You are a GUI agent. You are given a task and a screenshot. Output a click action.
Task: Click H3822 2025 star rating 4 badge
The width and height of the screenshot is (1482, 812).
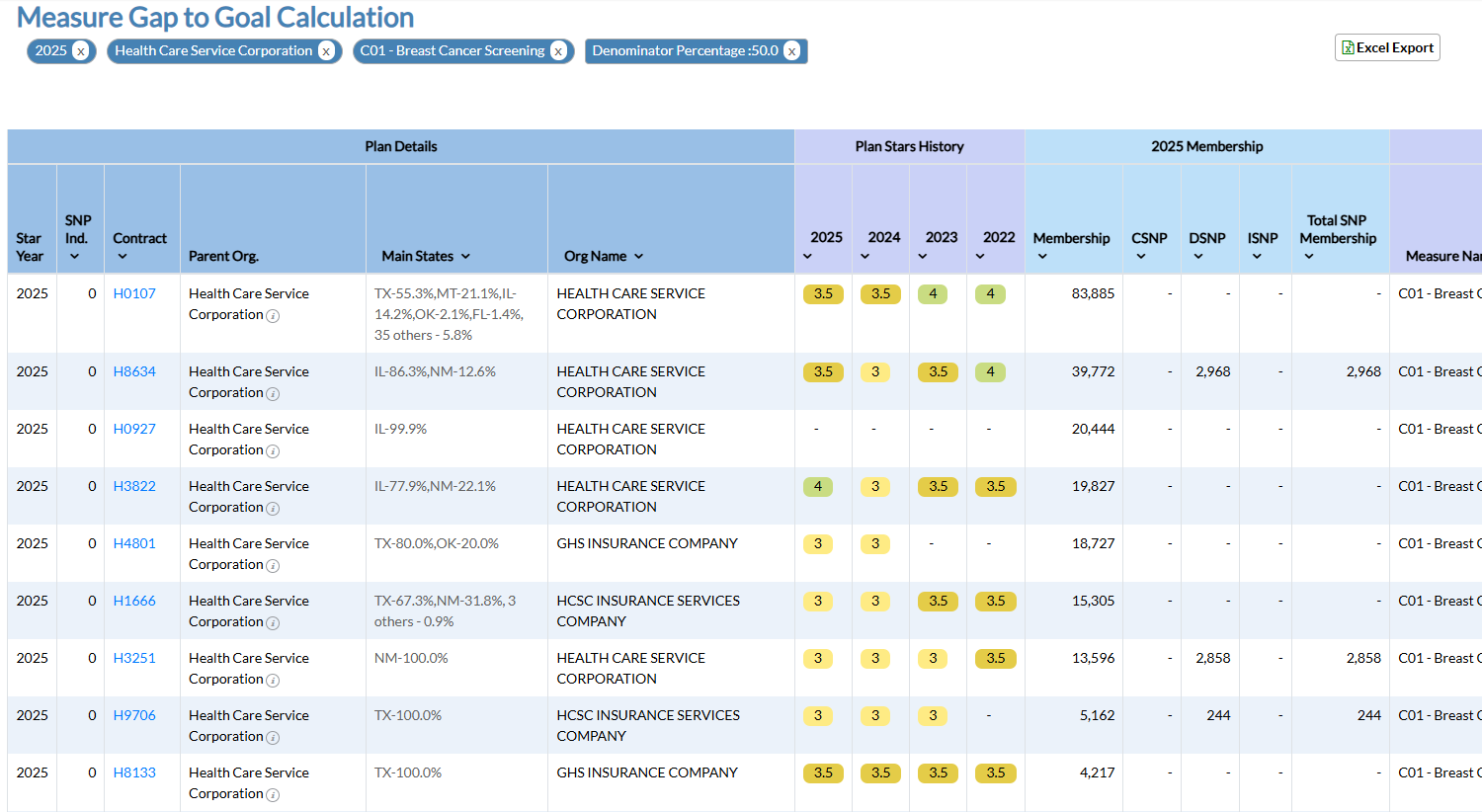pyautogui.click(x=818, y=486)
